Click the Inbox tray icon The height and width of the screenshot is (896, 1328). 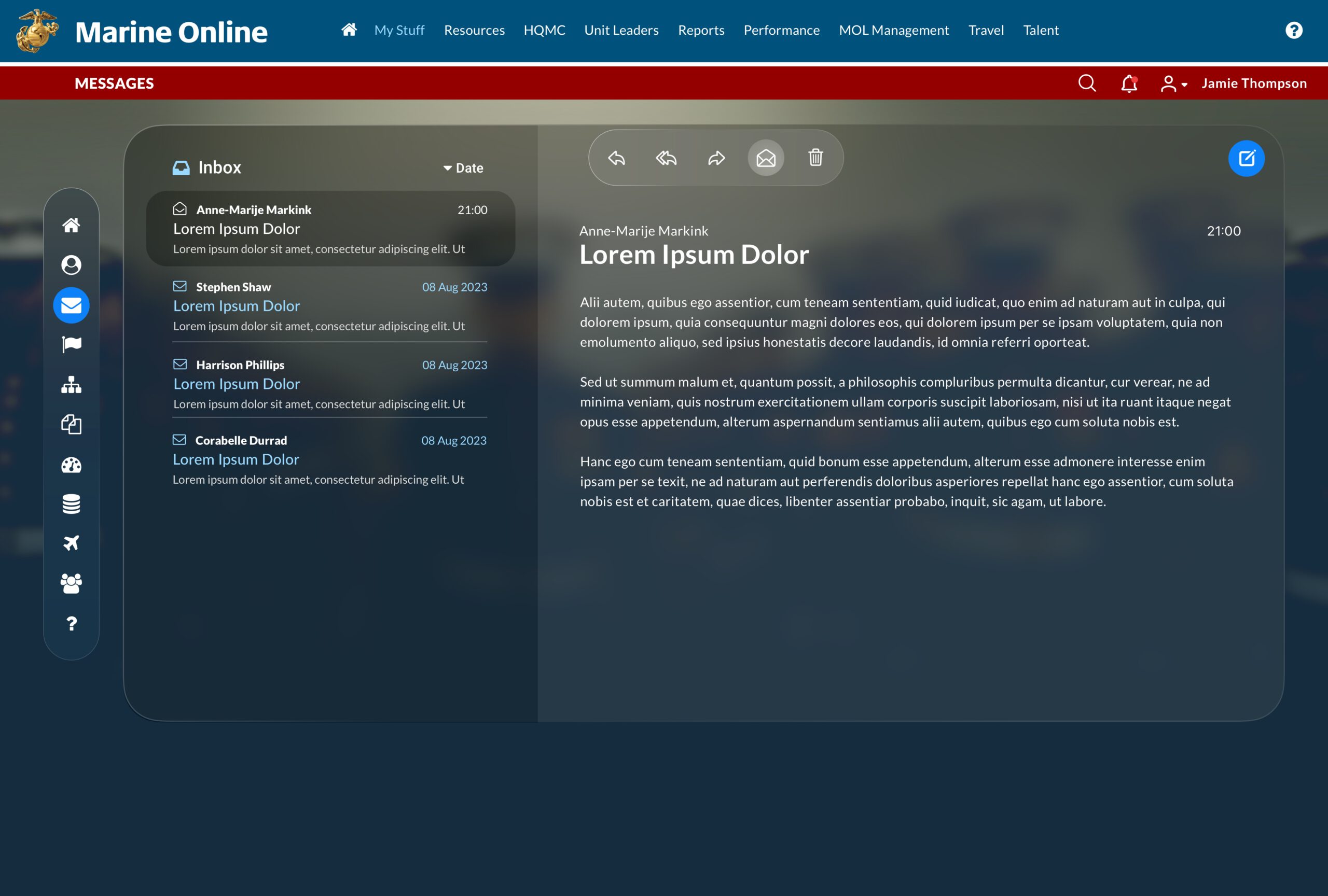point(181,167)
